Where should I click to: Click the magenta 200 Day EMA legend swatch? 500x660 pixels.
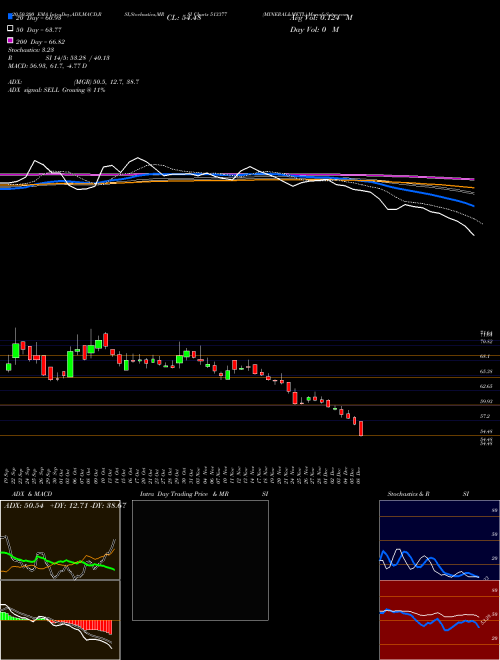pos(11,40)
